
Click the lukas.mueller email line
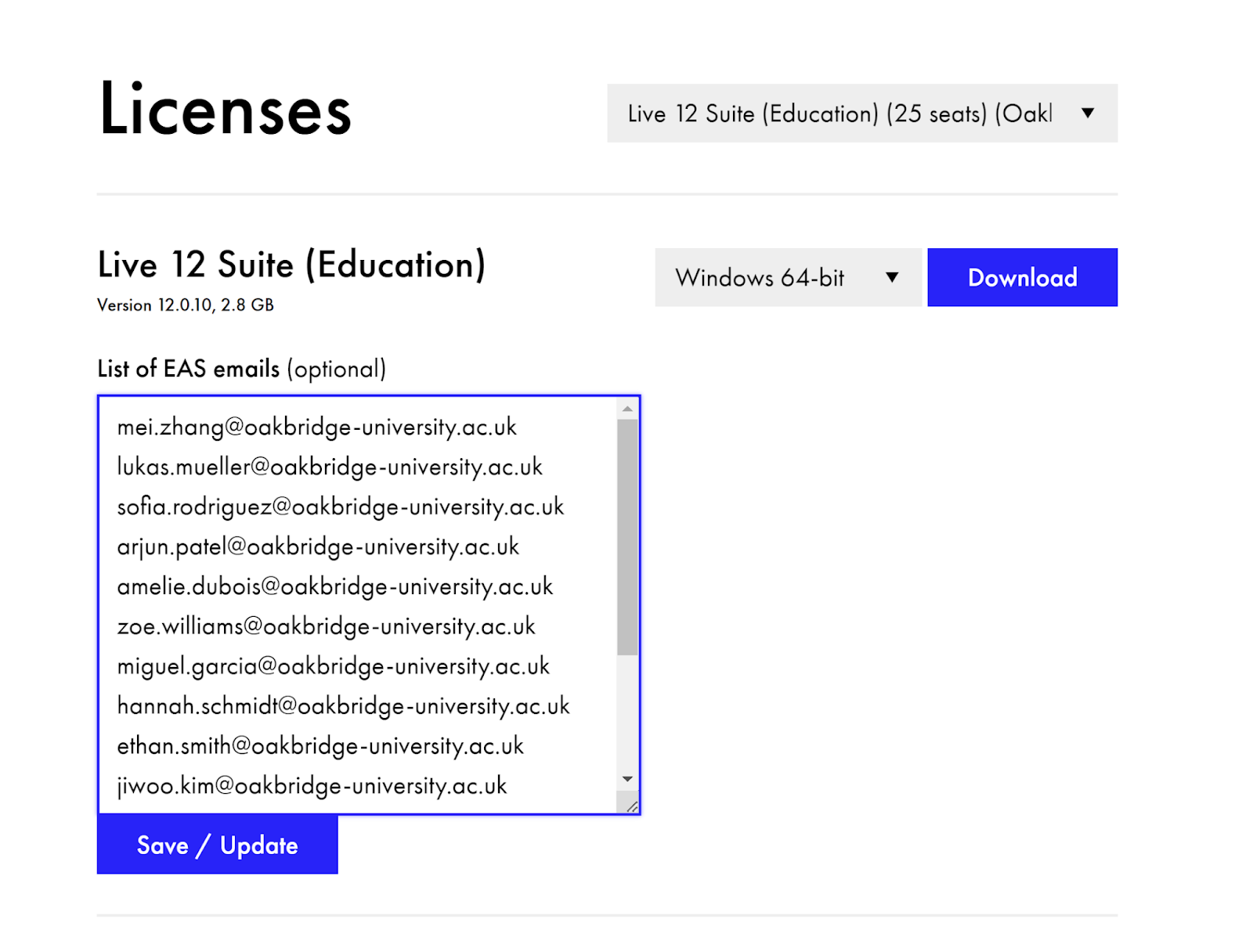coord(330,467)
